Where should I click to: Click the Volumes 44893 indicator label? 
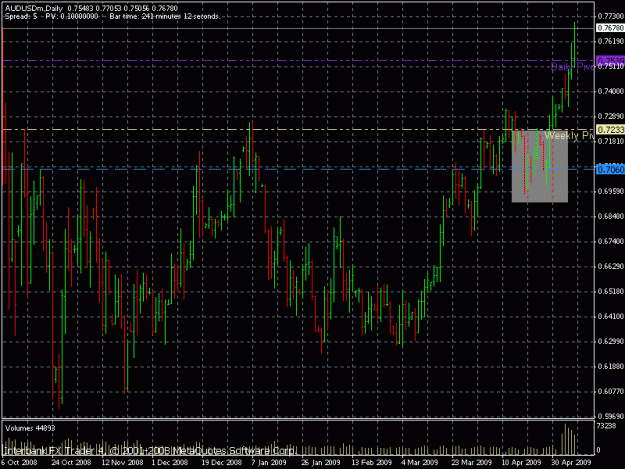(x=30, y=428)
